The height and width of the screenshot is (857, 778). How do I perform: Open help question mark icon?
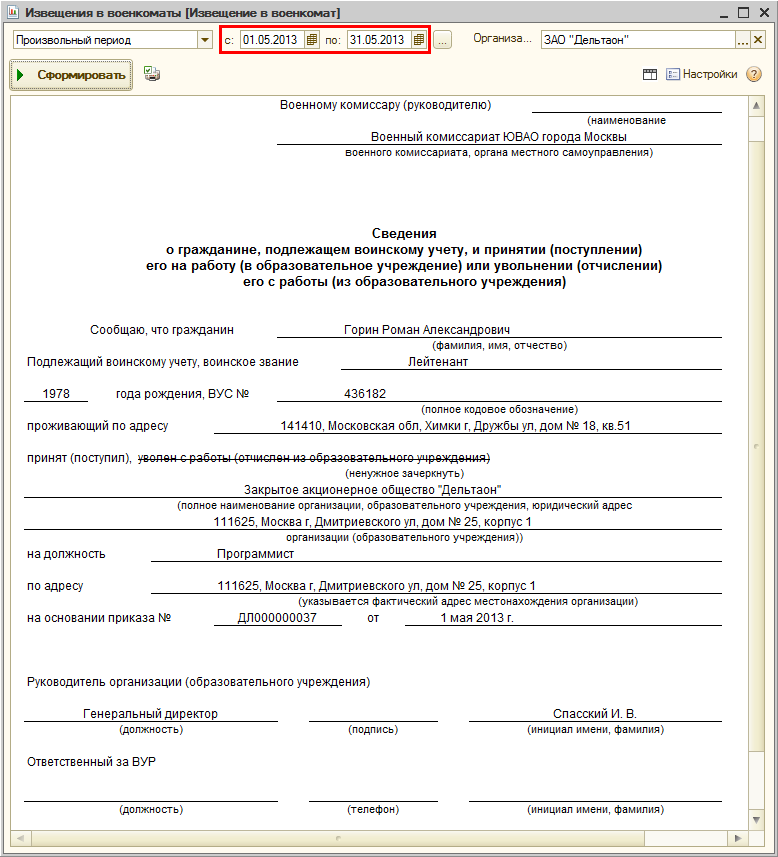[754, 74]
